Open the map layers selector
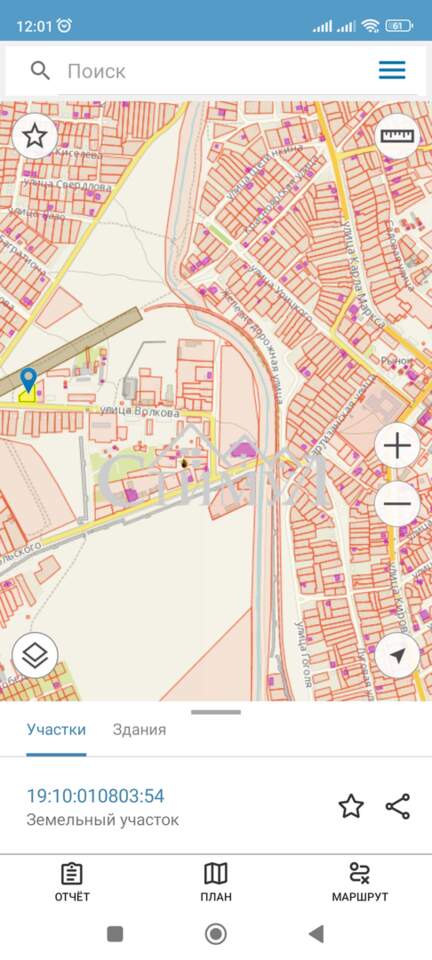The height and width of the screenshot is (960, 432). point(35,656)
